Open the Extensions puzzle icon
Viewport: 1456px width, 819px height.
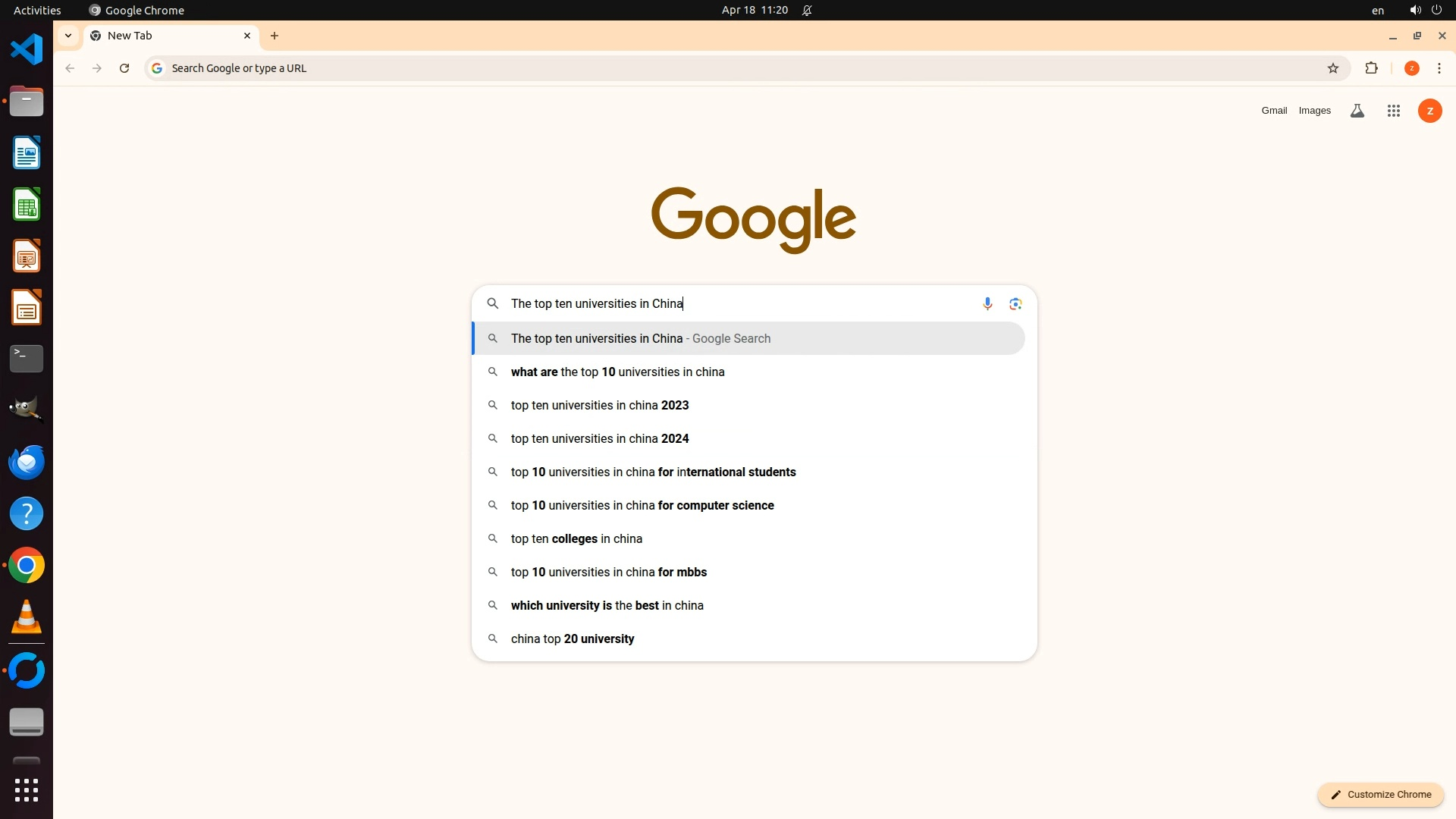[1371, 68]
